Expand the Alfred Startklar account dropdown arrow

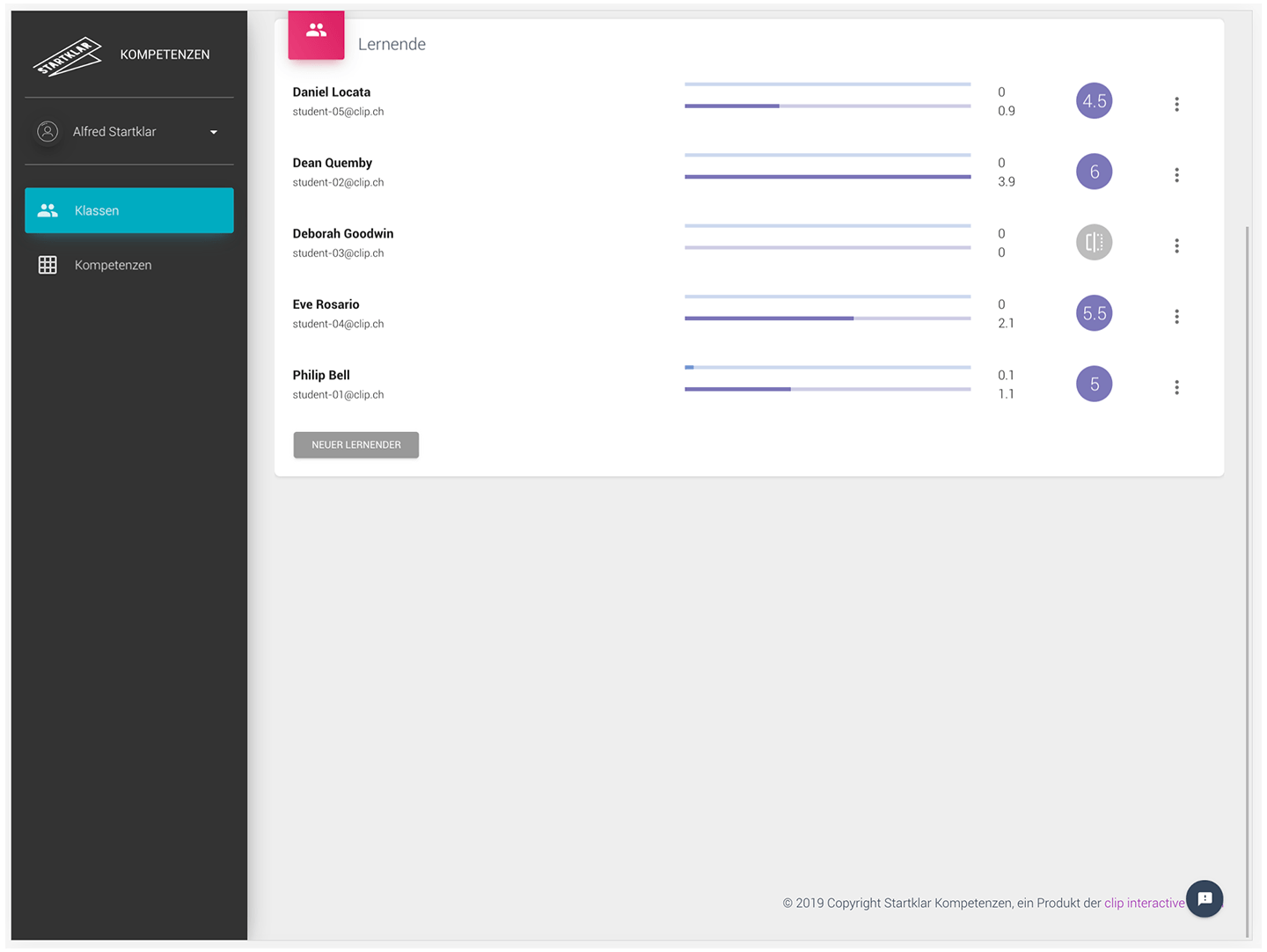click(x=213, y=132)
